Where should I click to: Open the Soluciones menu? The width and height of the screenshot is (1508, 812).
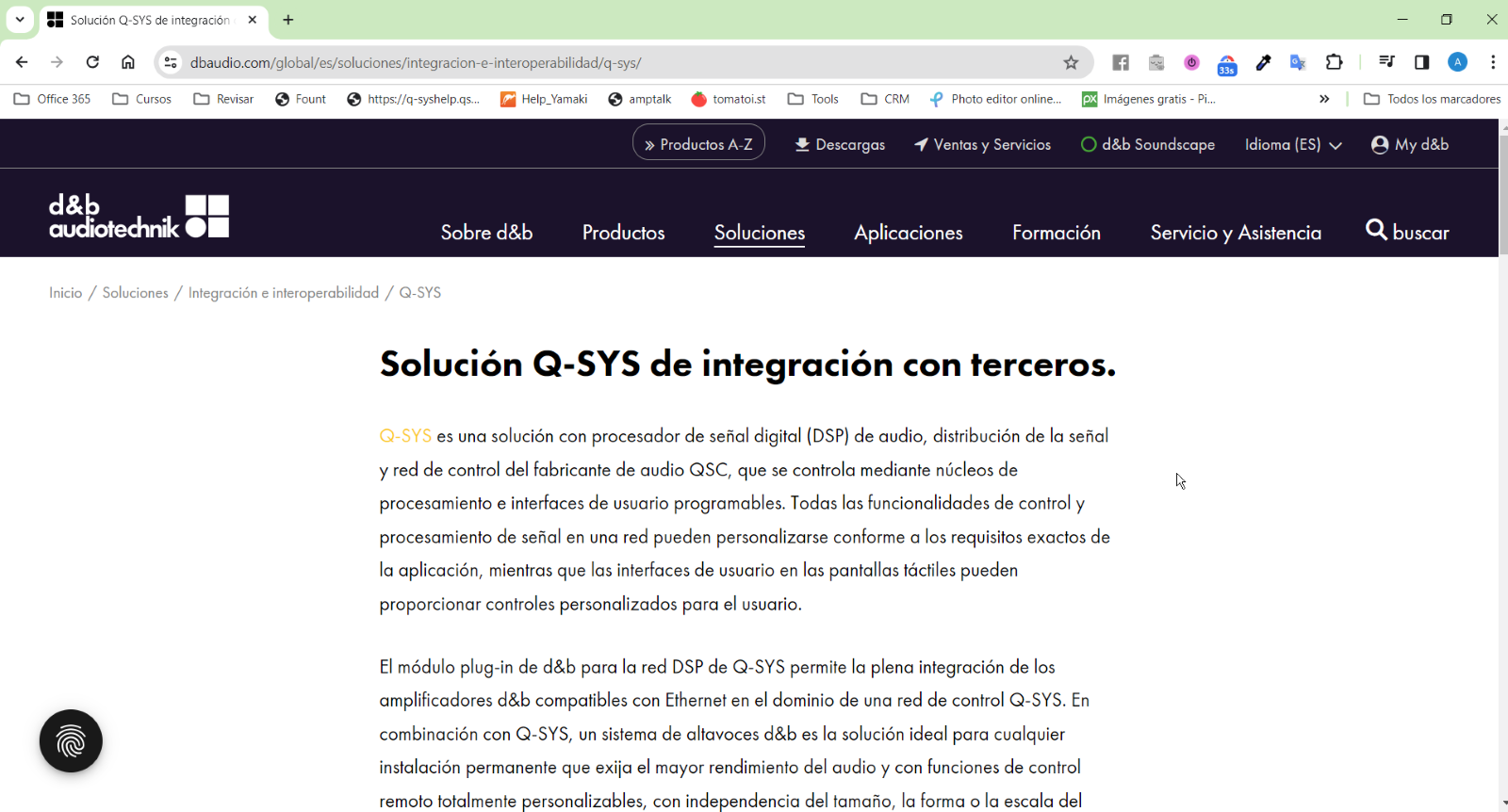coord(760,233)
